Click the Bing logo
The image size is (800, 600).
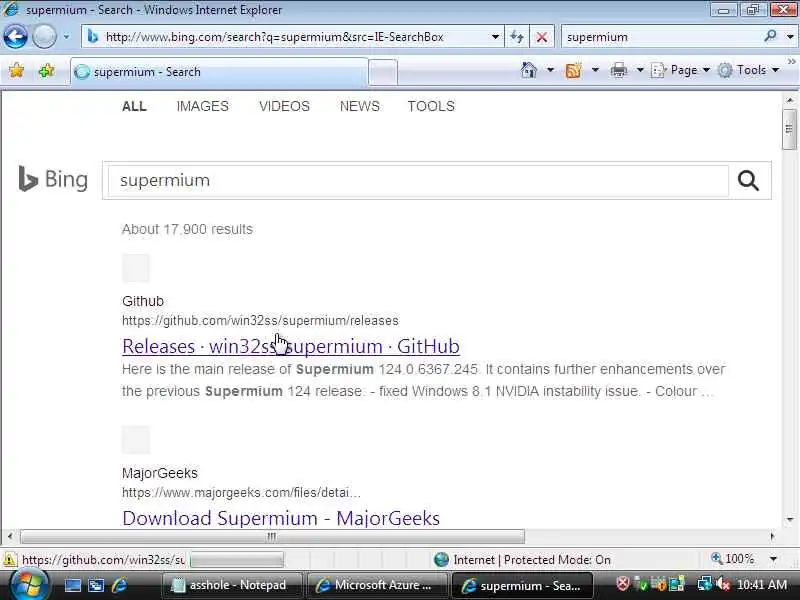pos(53,180)
